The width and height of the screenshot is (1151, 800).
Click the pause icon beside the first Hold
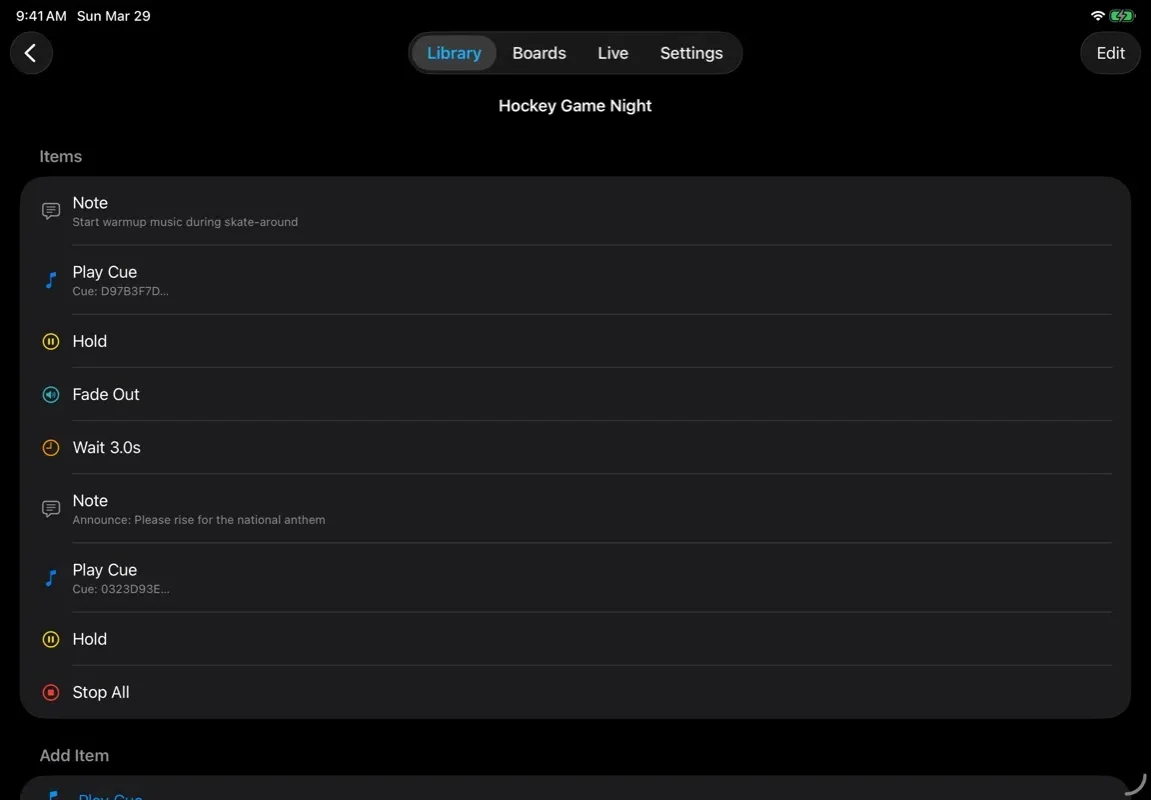[50, 341]
